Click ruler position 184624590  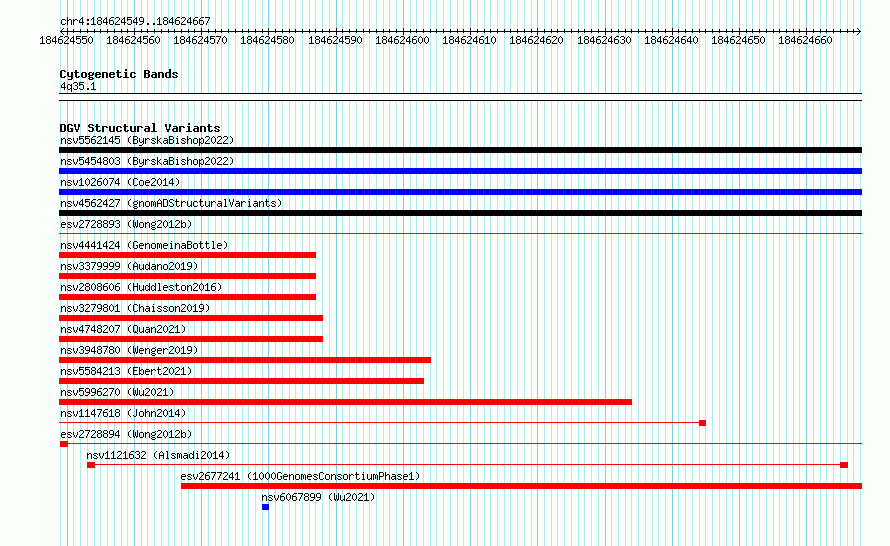click(x=335, y=40)
